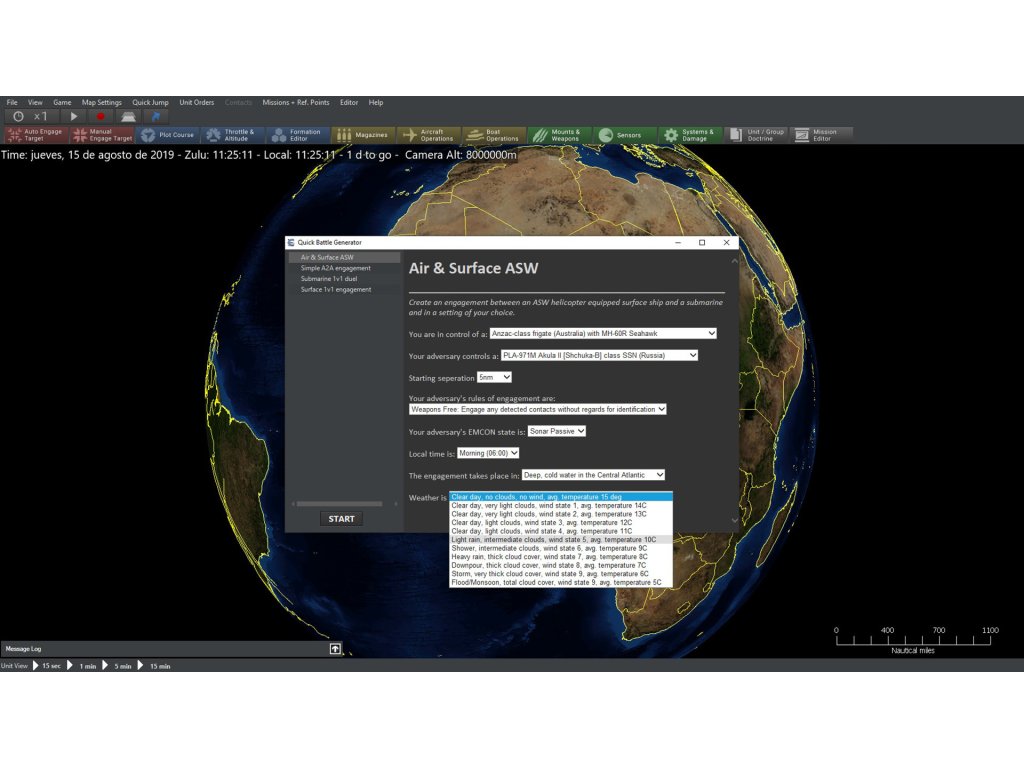Choose 'Shower, intermediate clouds' weather option
The width and height of the screenshot is (1024, 768).
tap(561, 548)
